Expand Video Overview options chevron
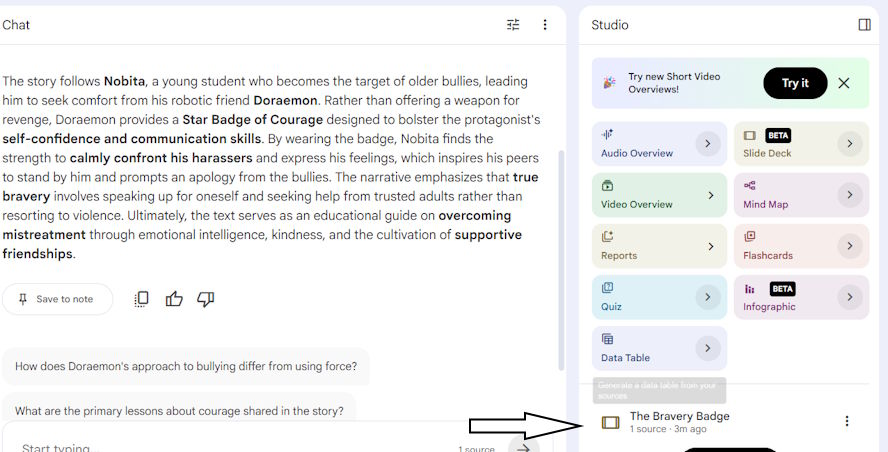888x452 pixels. (x=710, y=195)
